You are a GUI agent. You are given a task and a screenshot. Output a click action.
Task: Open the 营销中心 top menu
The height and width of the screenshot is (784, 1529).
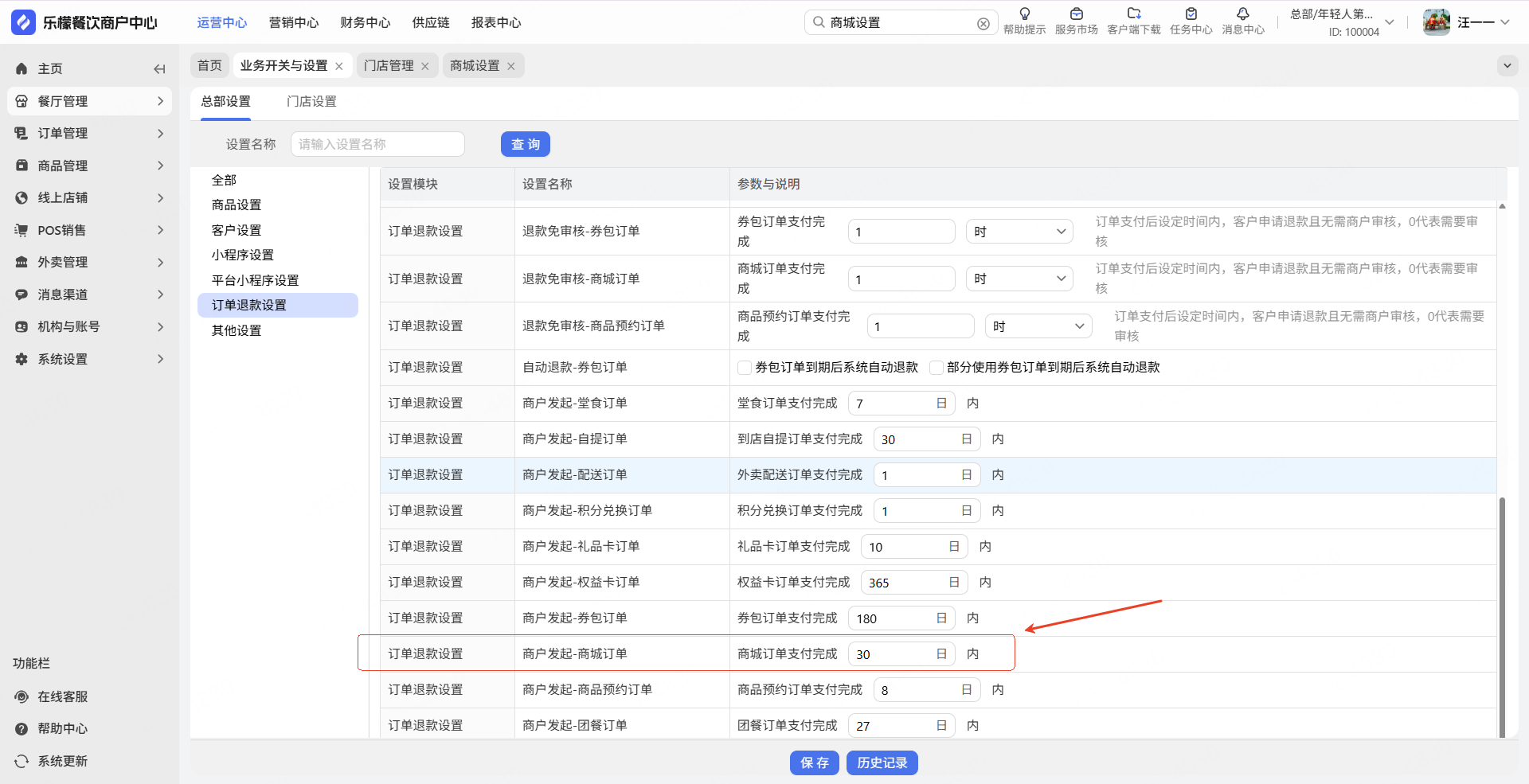tap(294, 23)
